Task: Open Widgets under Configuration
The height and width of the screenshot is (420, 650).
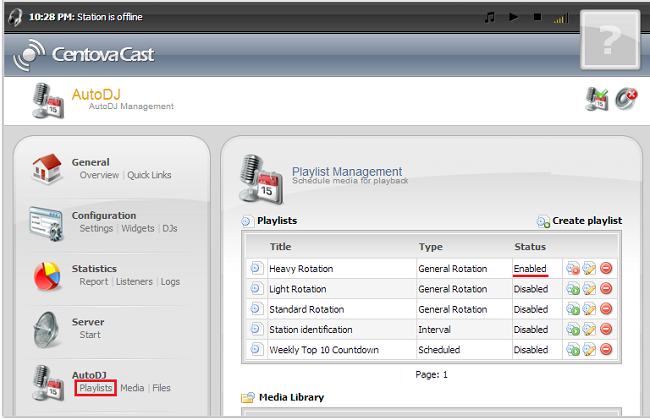Action: (138, 228)
